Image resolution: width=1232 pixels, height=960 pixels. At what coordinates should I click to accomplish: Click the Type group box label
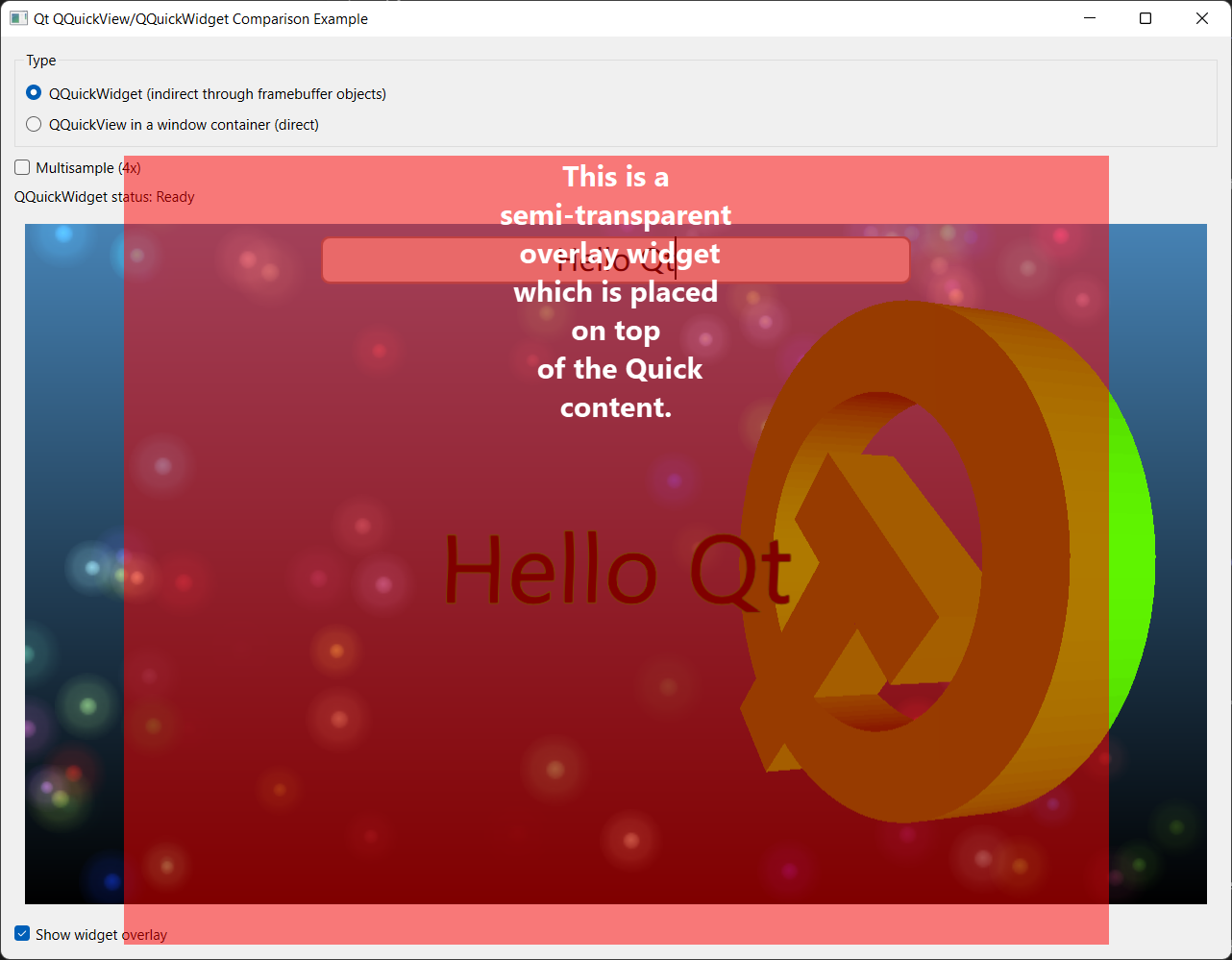pyautogui.click(x=40, y=61)
